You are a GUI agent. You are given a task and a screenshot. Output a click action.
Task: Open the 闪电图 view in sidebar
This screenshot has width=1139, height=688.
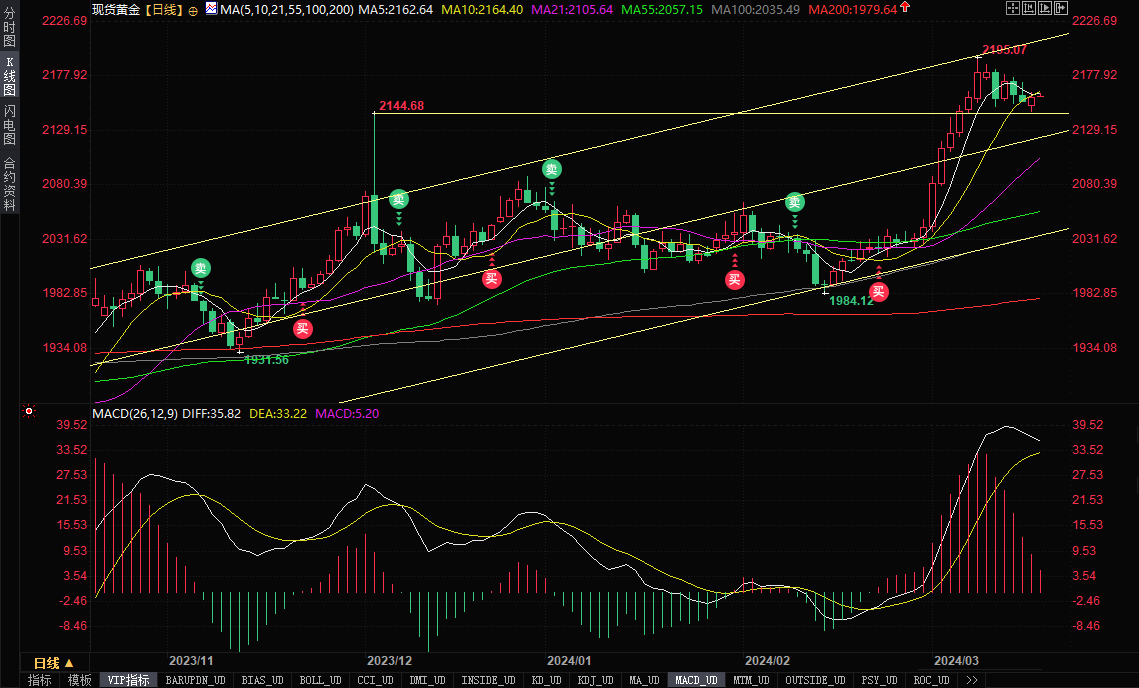10,124
